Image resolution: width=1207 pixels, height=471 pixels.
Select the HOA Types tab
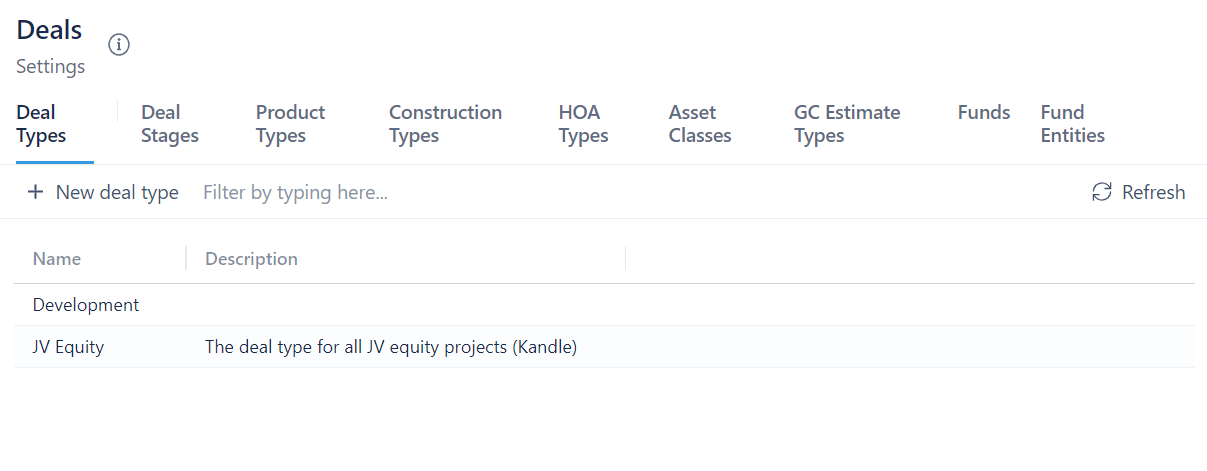click(x=583, y=124)
